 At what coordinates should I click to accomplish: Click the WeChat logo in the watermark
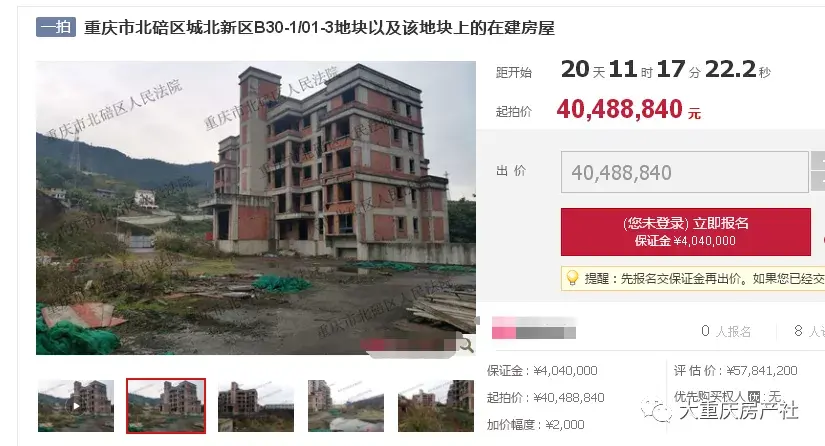656,410
